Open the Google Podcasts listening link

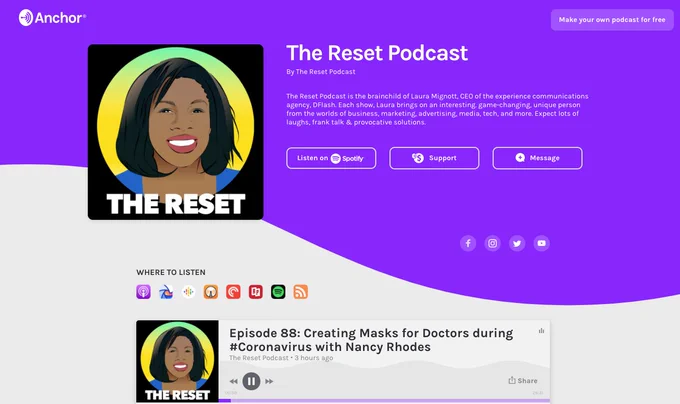[188, 292]
